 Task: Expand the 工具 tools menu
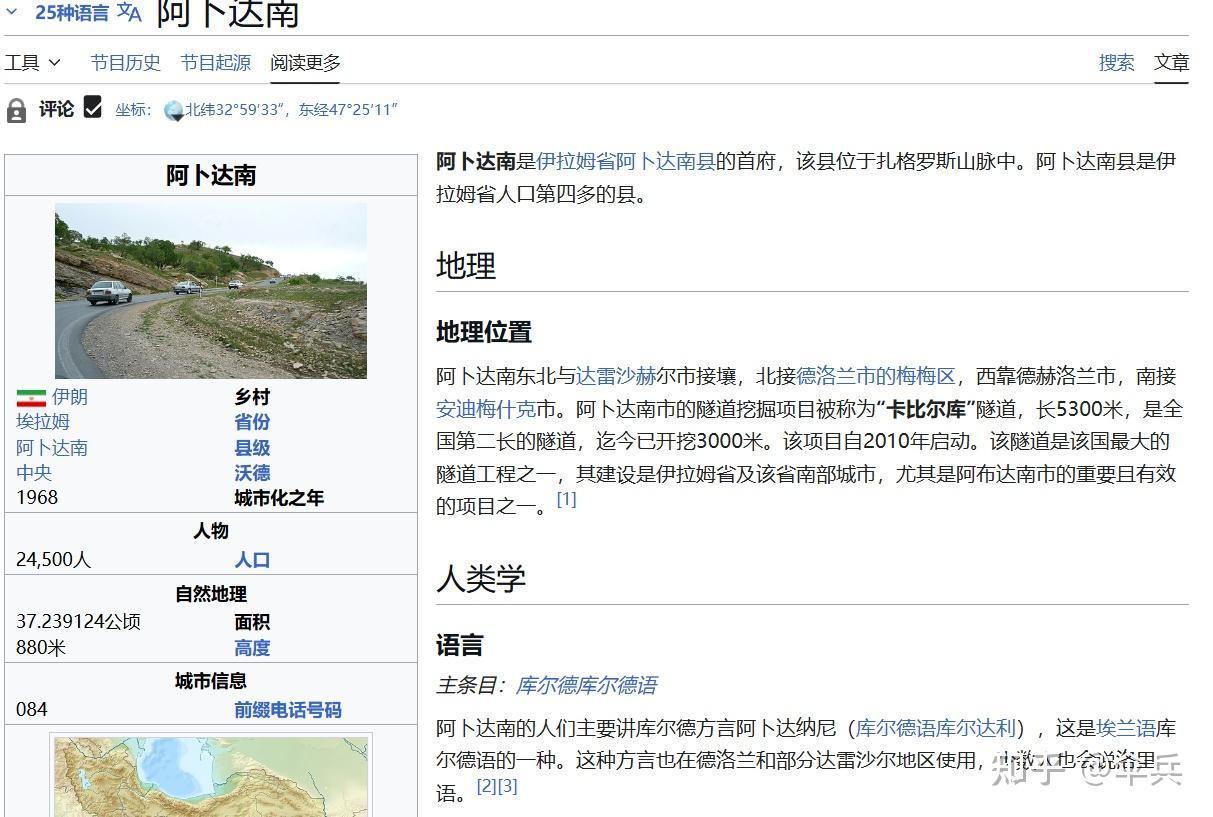point(33,63)
